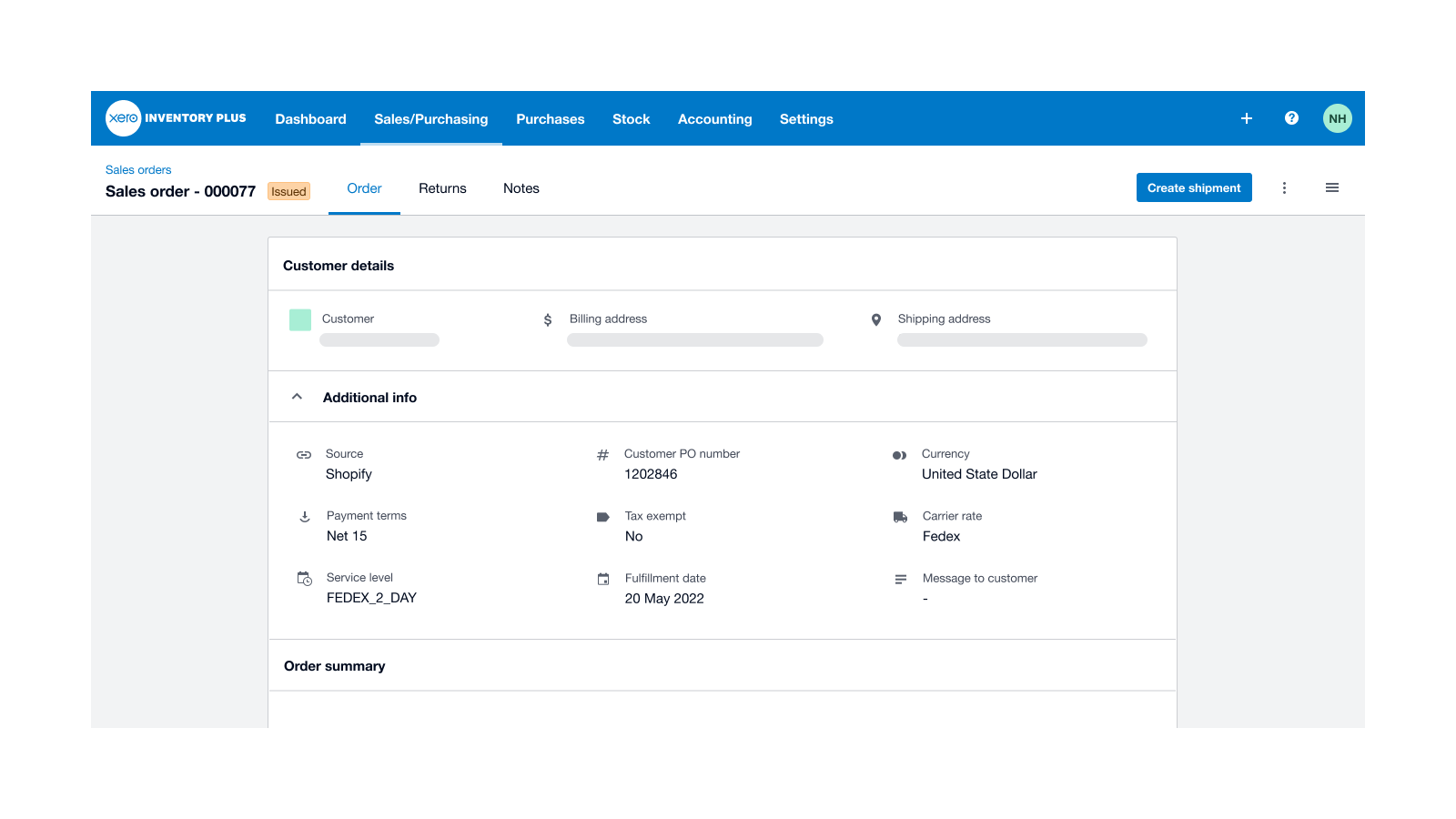Click the green customer color swatch
This screenshot has height=819, width=1456.
click(x=299, y=319)
